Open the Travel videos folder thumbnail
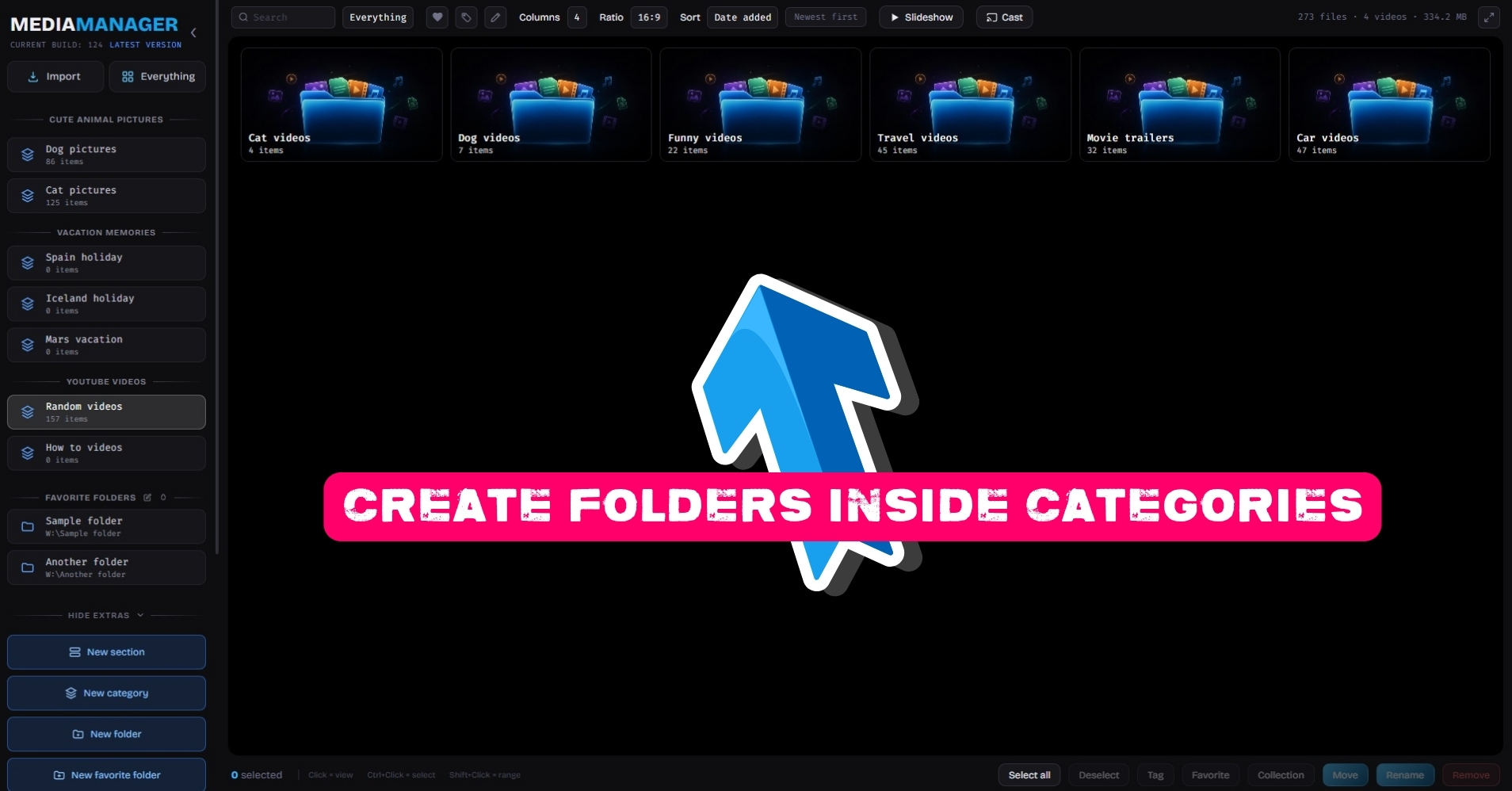 (970, 105)
